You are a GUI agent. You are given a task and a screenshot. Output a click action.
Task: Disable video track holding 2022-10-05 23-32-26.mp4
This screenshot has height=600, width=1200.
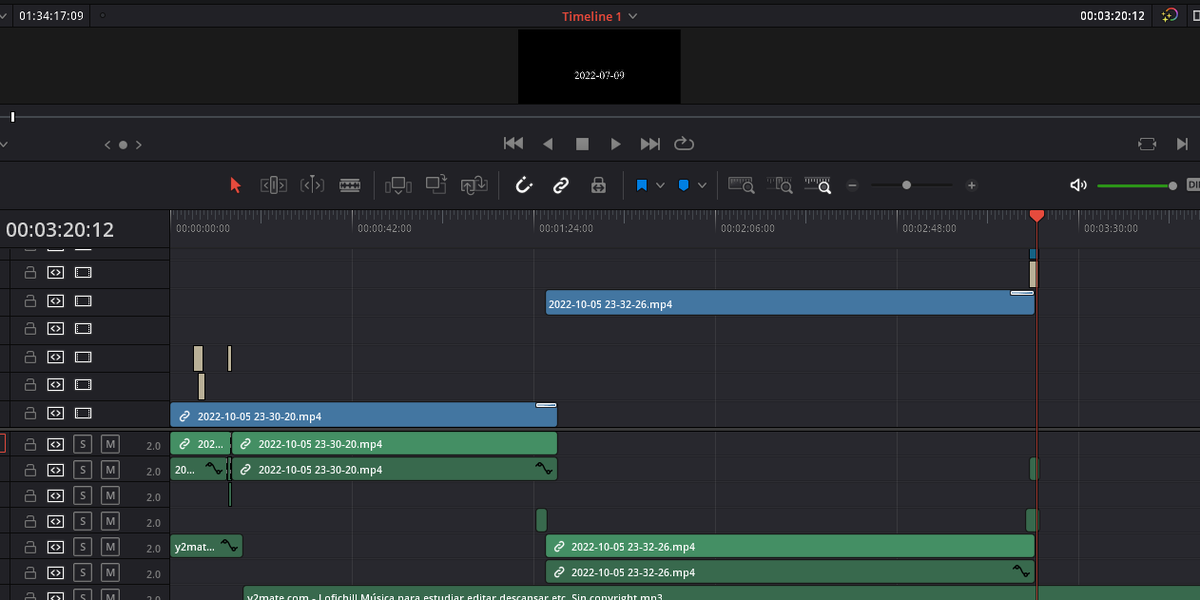[83, 301]
